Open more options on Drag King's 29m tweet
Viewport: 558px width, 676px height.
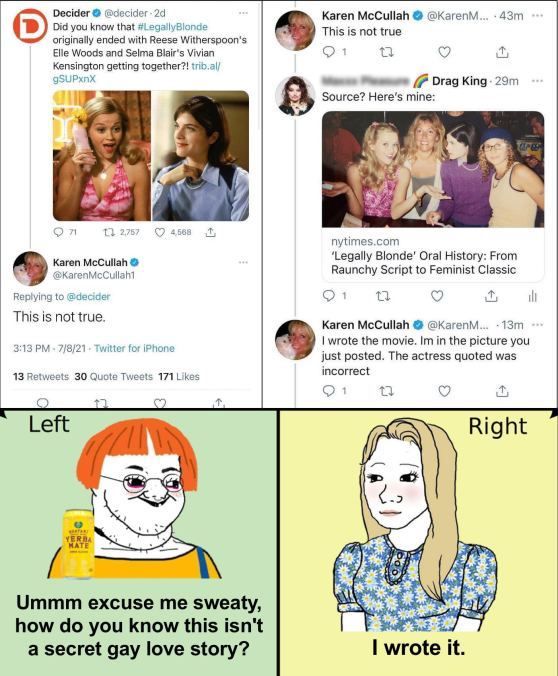(x=537, y=81)
